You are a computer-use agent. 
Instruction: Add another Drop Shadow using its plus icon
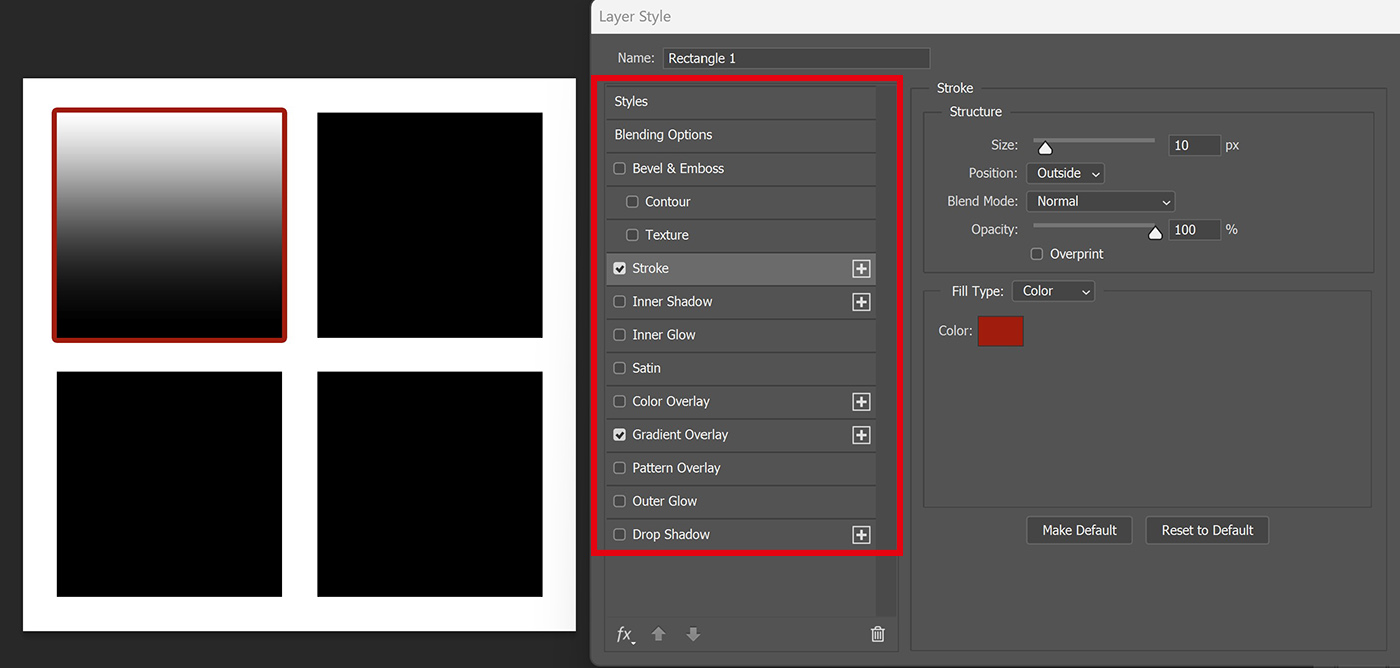point(860,534)
